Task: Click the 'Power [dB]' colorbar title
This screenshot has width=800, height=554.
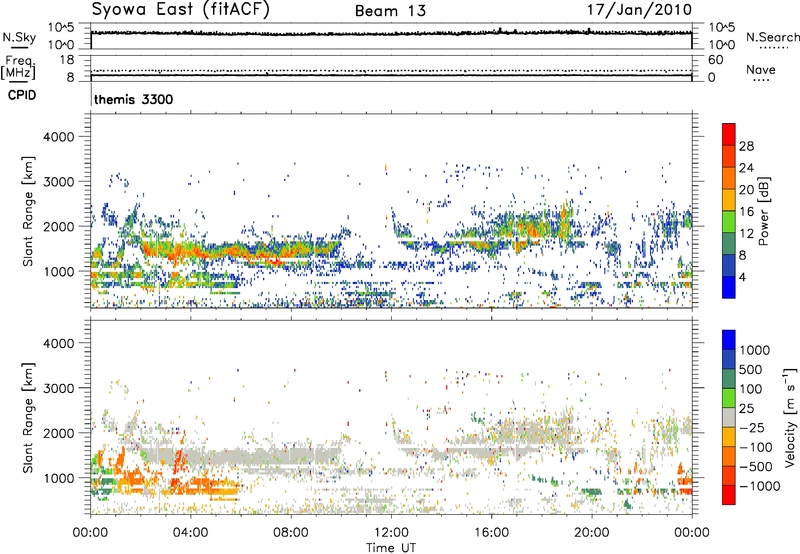Action: (763, 212)
